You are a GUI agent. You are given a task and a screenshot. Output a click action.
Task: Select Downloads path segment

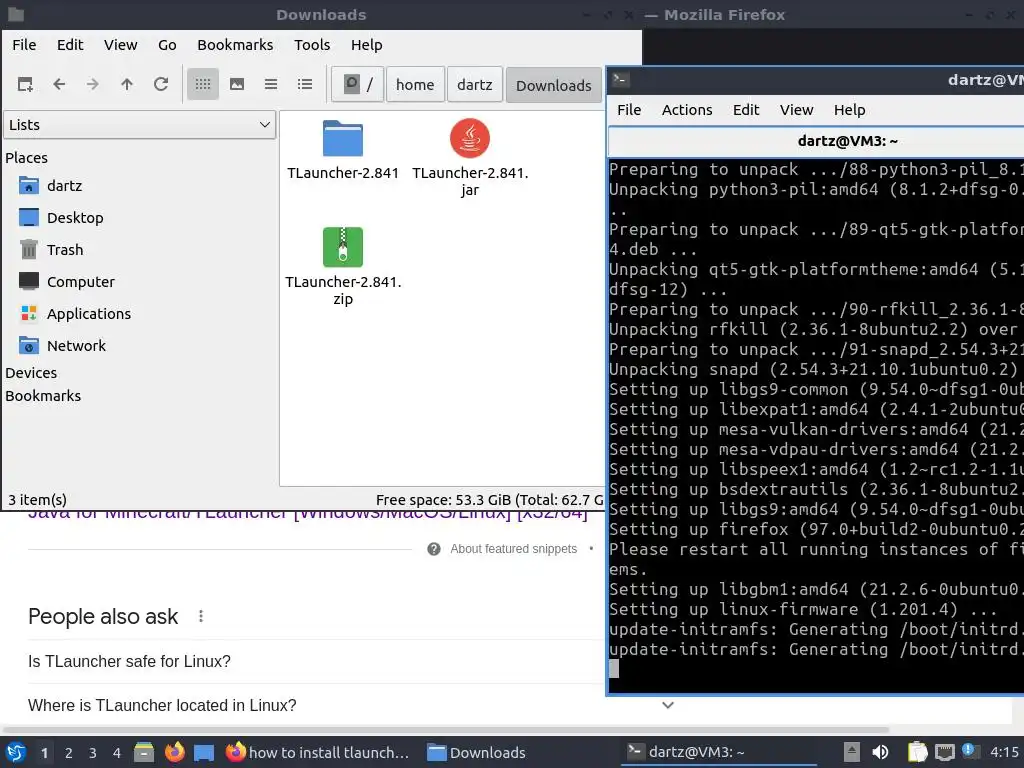pos(554,85)
